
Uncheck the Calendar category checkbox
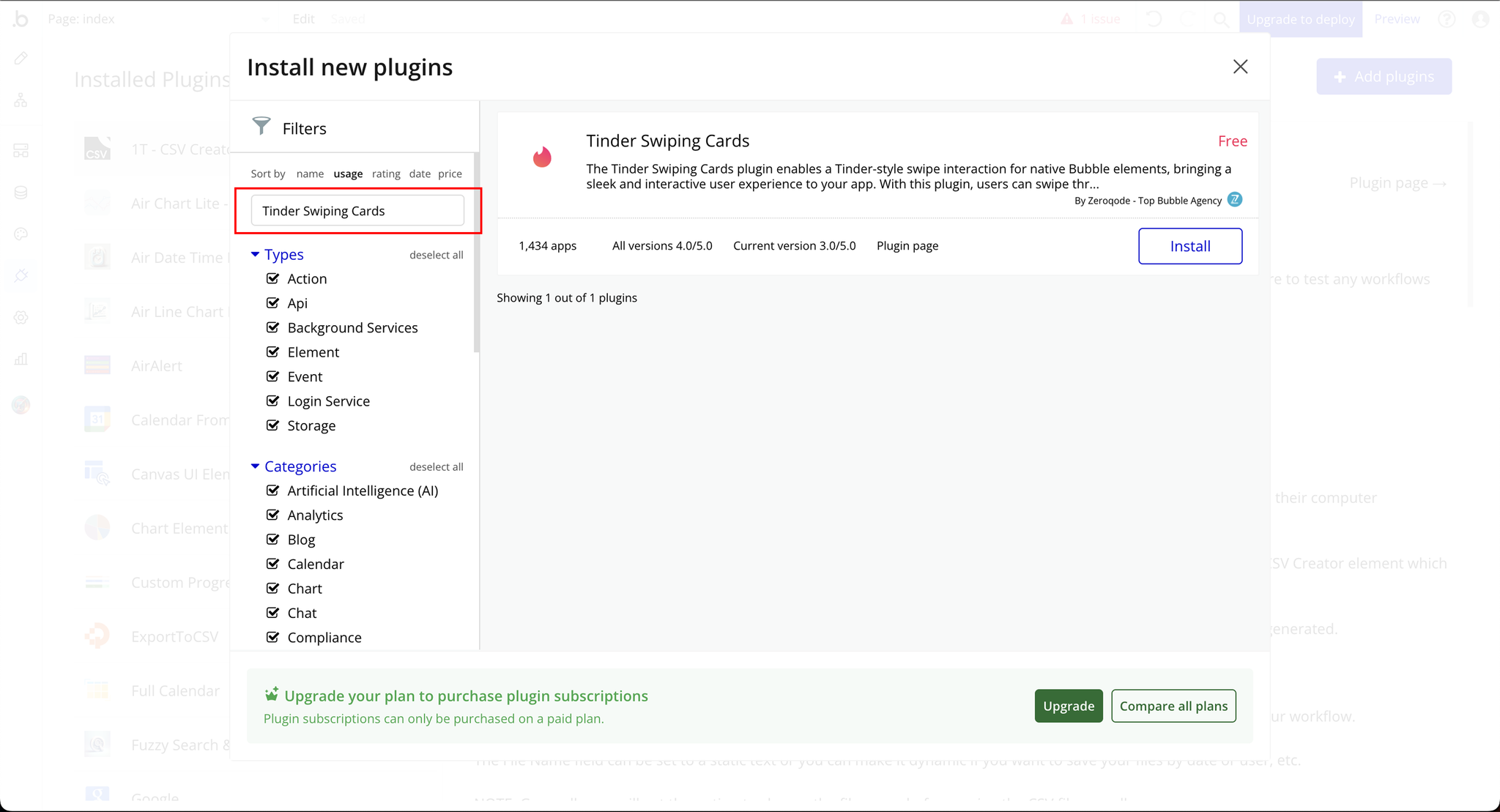point(272,564)
